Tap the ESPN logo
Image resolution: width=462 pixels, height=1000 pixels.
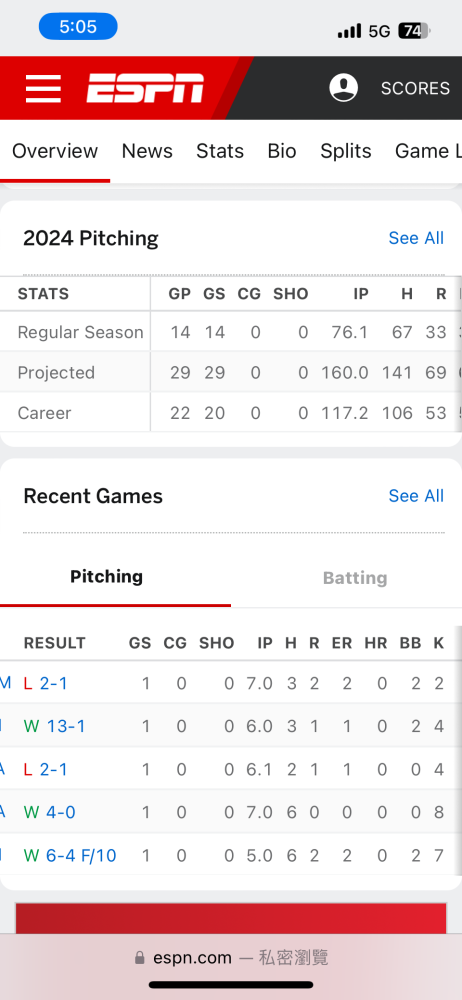pos(145,88)
